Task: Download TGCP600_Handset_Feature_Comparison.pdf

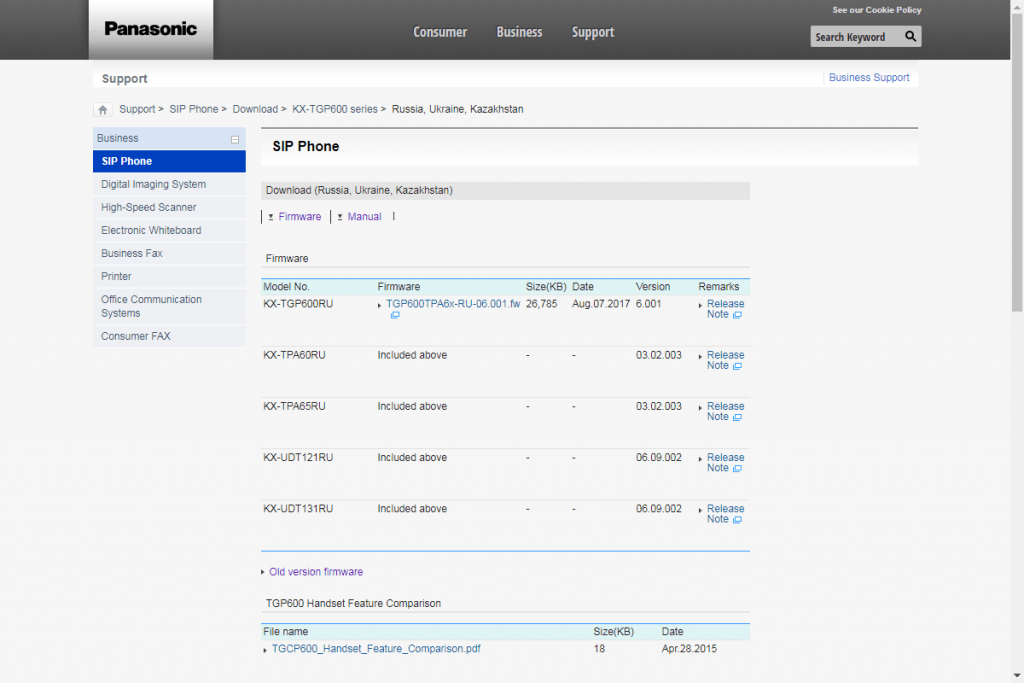Action: click(376, 648)
